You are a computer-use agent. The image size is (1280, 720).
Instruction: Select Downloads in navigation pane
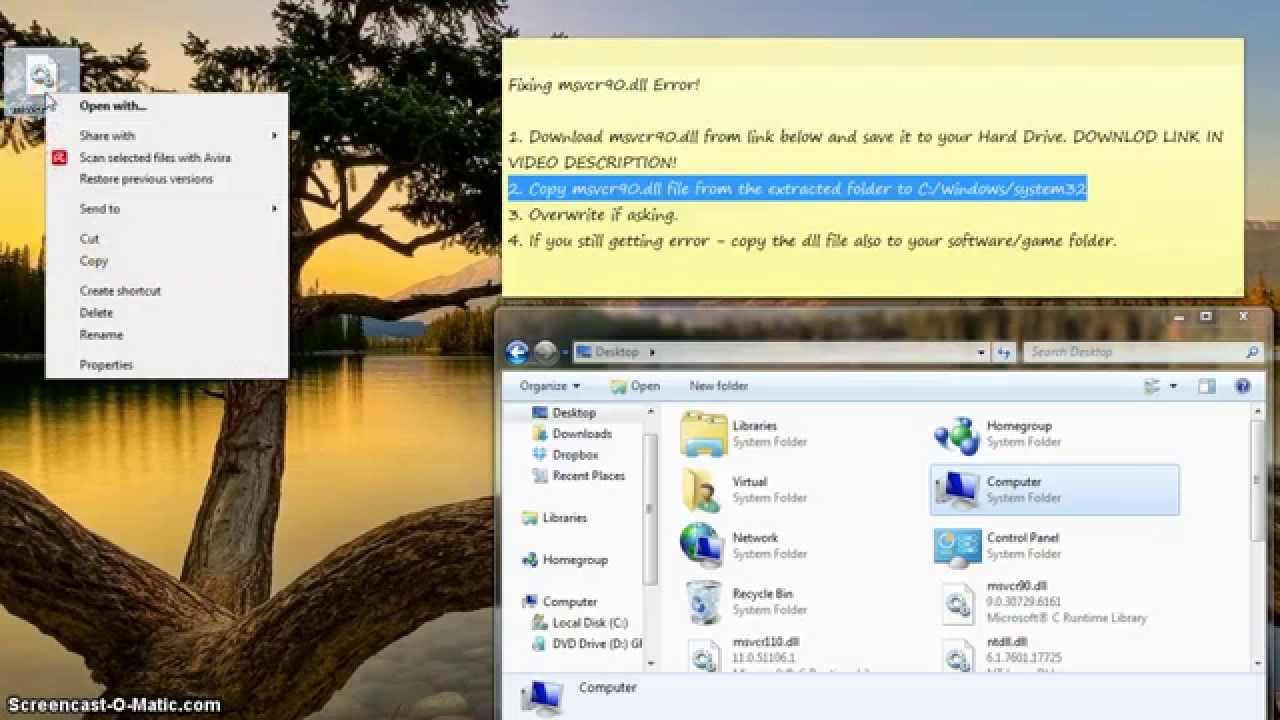click(x=581, y=434)
